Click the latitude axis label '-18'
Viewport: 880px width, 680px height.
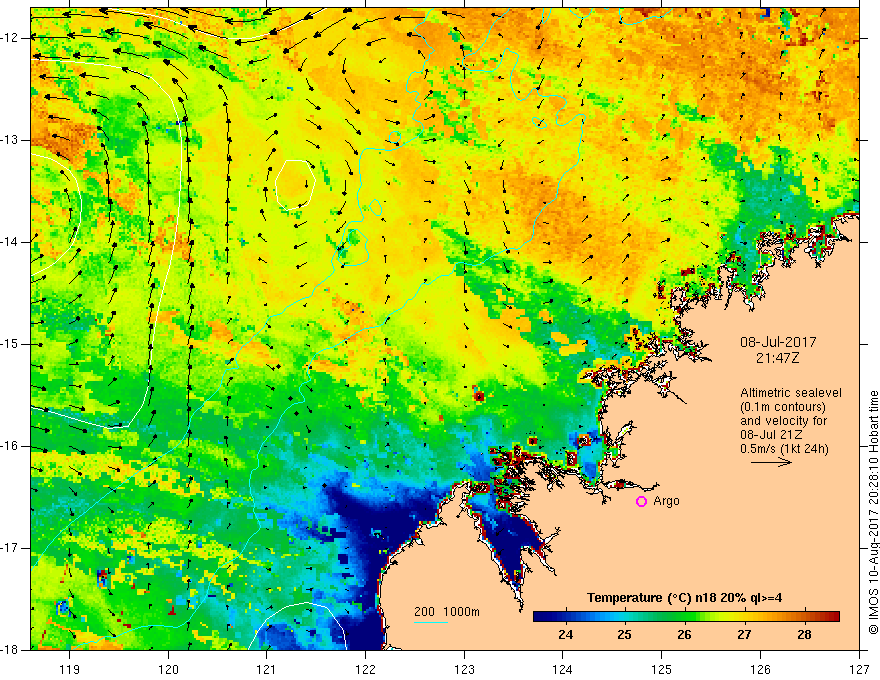[10, 650]
